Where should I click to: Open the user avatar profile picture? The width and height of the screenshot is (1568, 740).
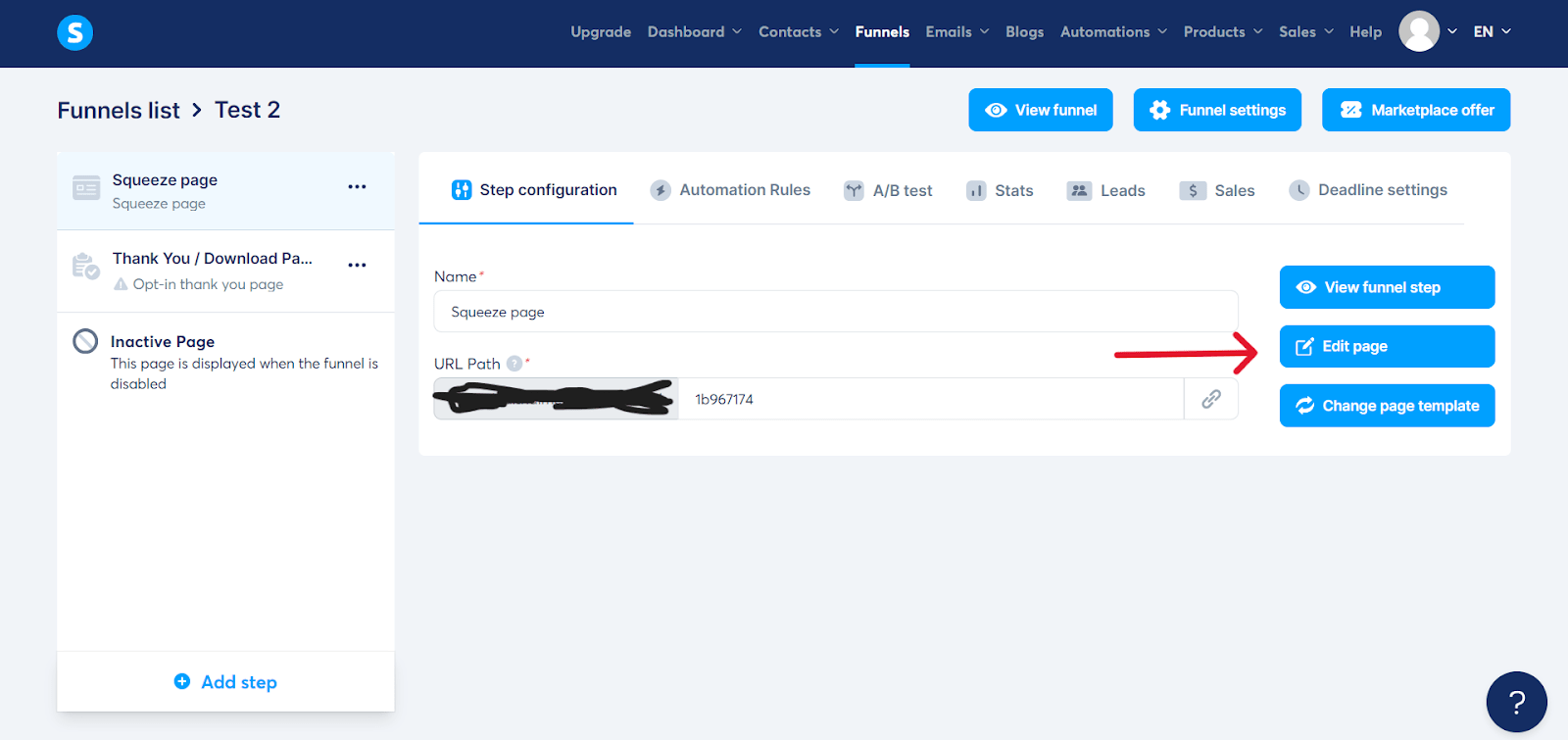pyautogui.click(x=1419, y=31)
